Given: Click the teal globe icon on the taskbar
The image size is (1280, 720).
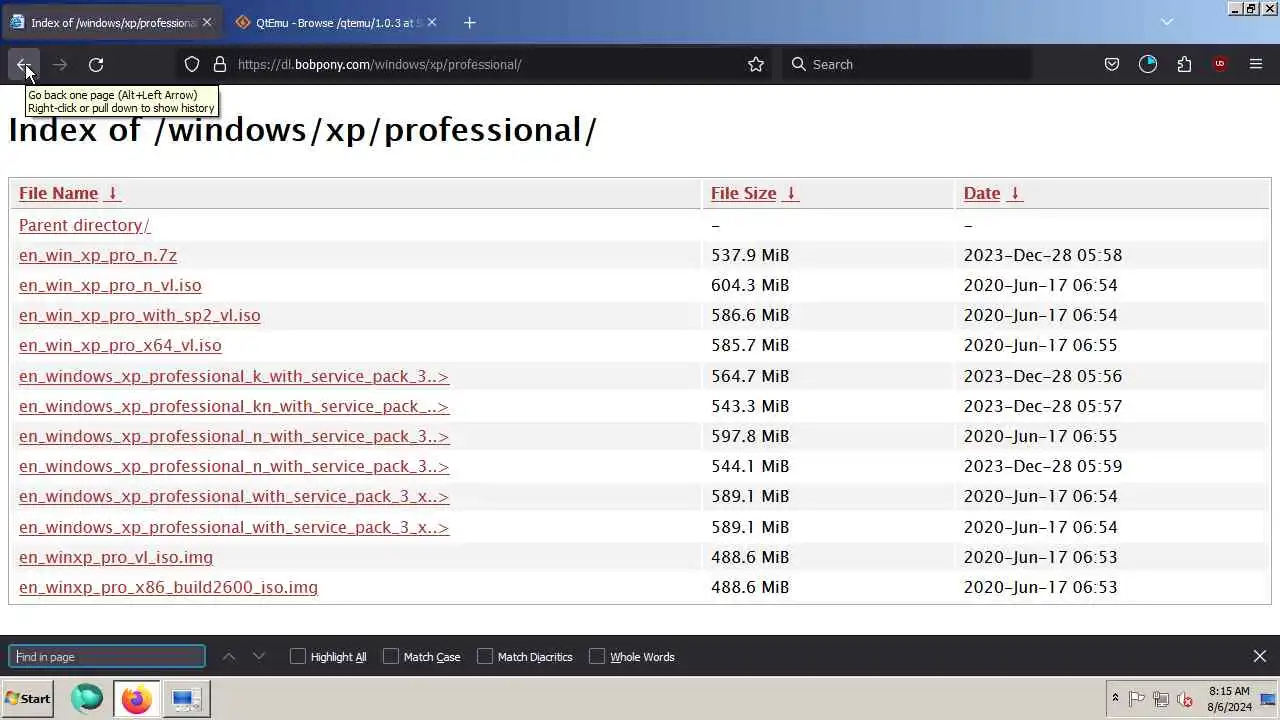Looking at the screenshot, I should tap(87, 699).
